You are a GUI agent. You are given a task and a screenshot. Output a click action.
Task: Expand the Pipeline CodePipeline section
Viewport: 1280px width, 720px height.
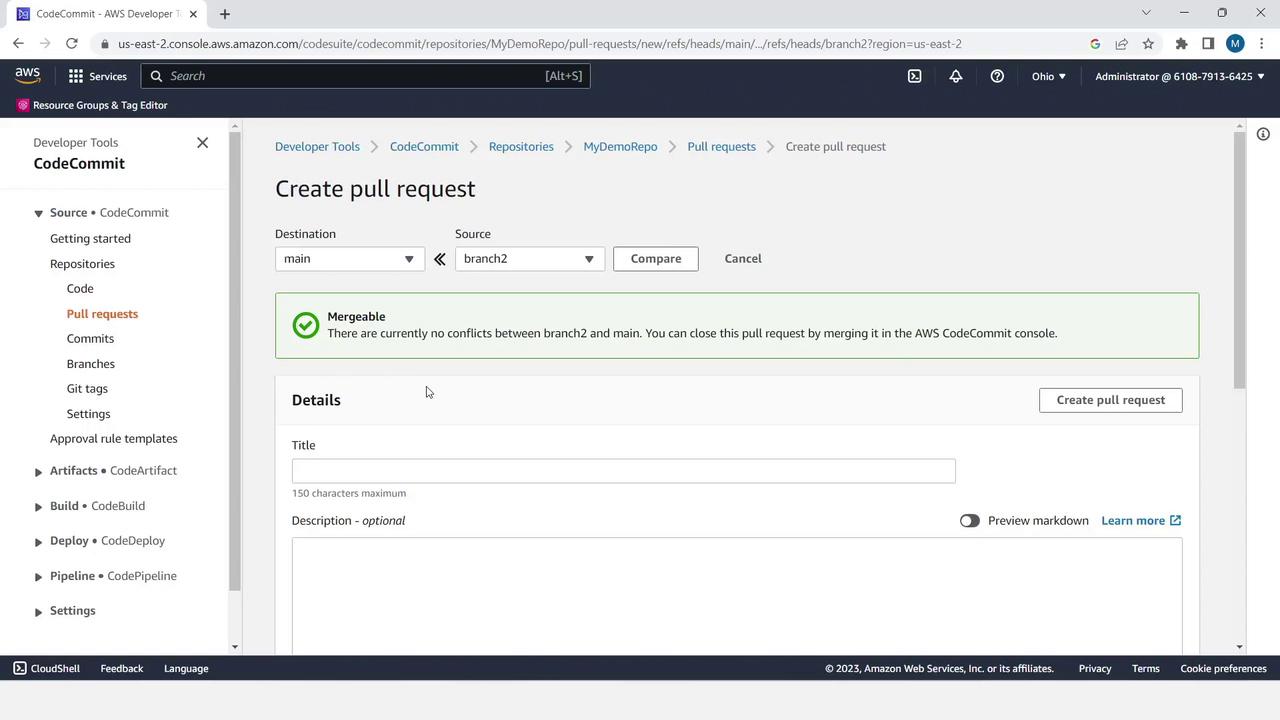[x=38, y=577]
